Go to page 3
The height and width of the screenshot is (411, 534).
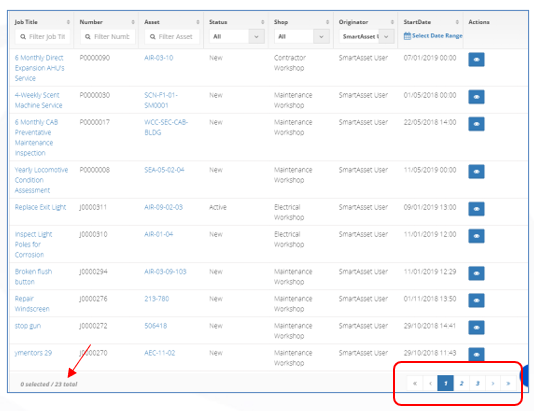477,383
